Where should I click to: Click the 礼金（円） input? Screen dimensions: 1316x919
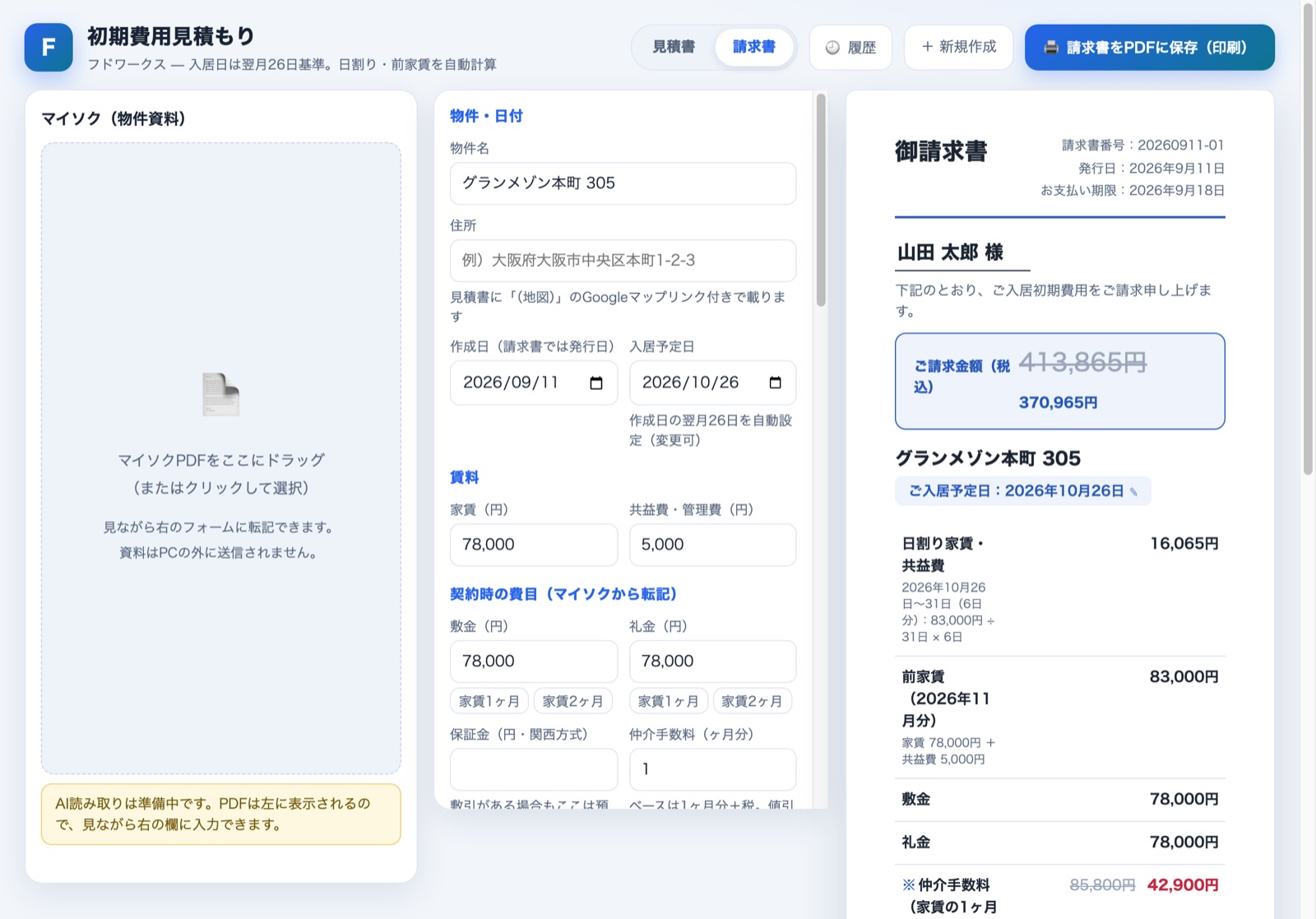point(712,661)
